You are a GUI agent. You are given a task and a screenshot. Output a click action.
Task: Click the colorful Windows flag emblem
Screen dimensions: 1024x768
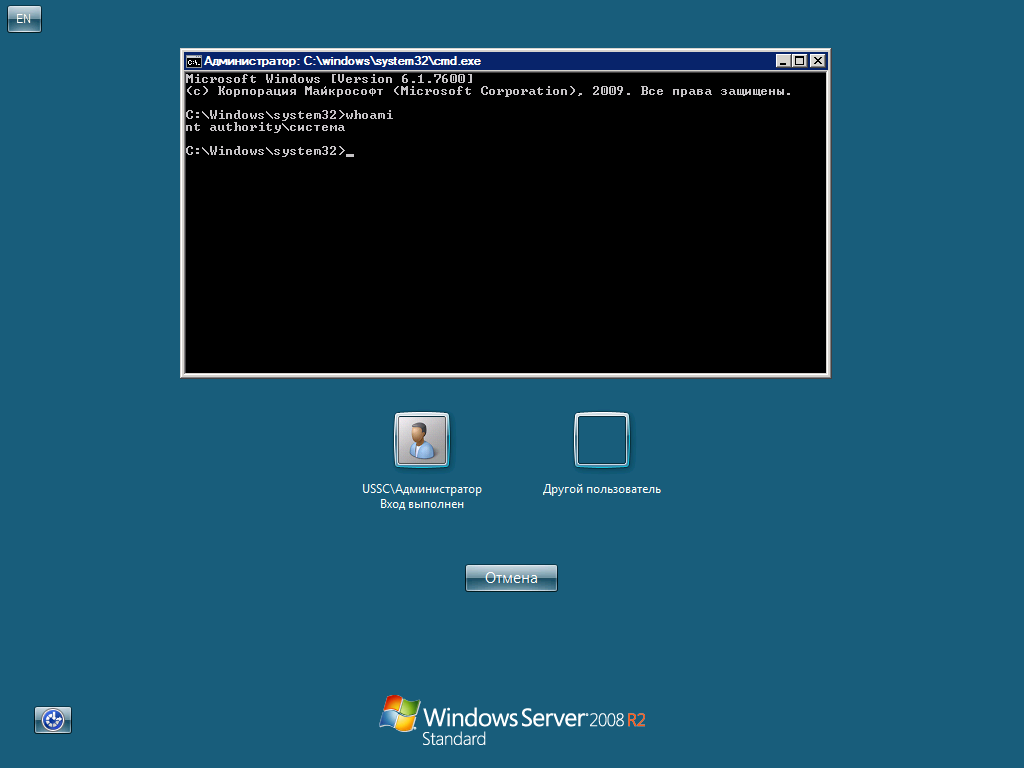click(x=399, y=715)
